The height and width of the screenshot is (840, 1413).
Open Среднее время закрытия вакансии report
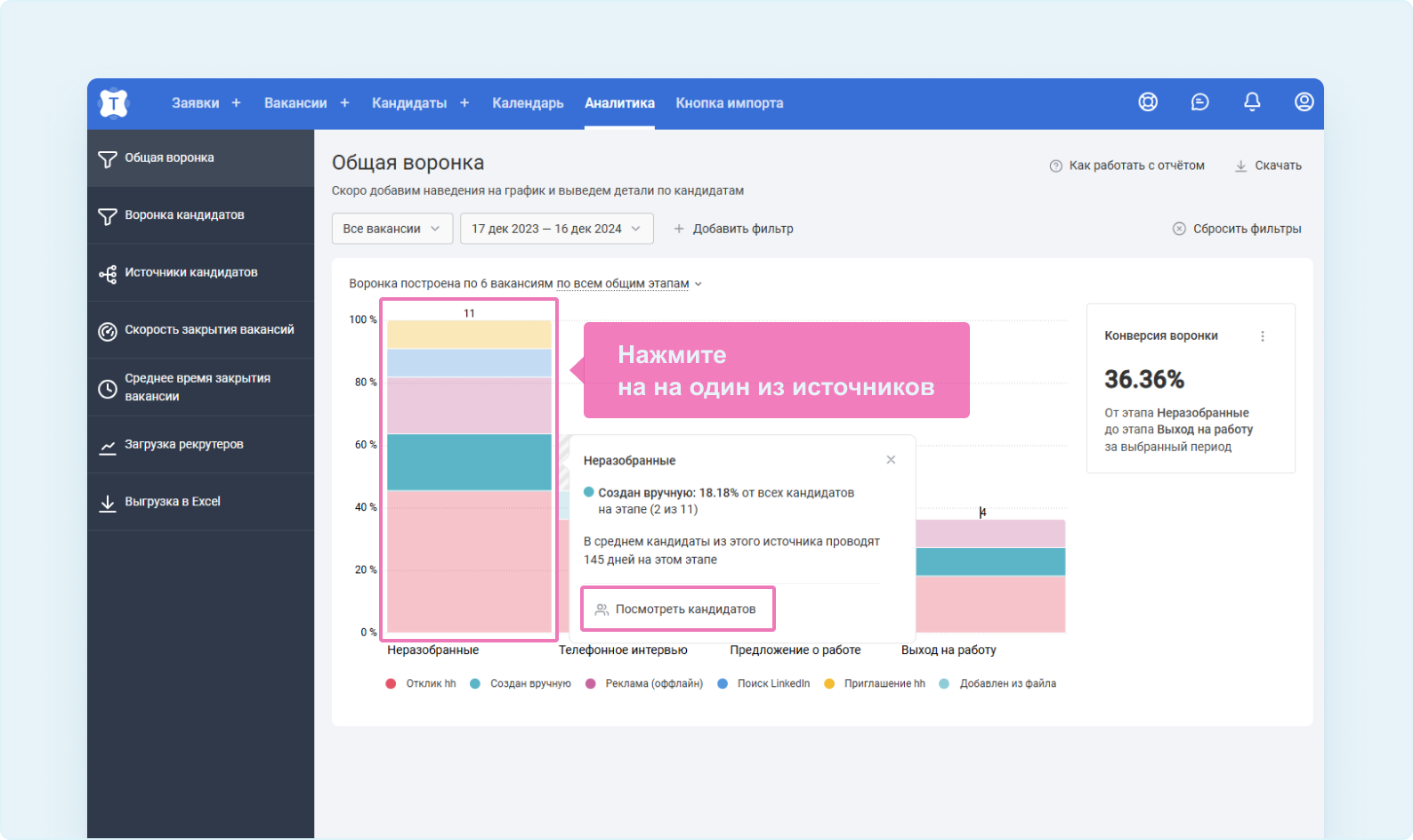[x=200, y=387]
